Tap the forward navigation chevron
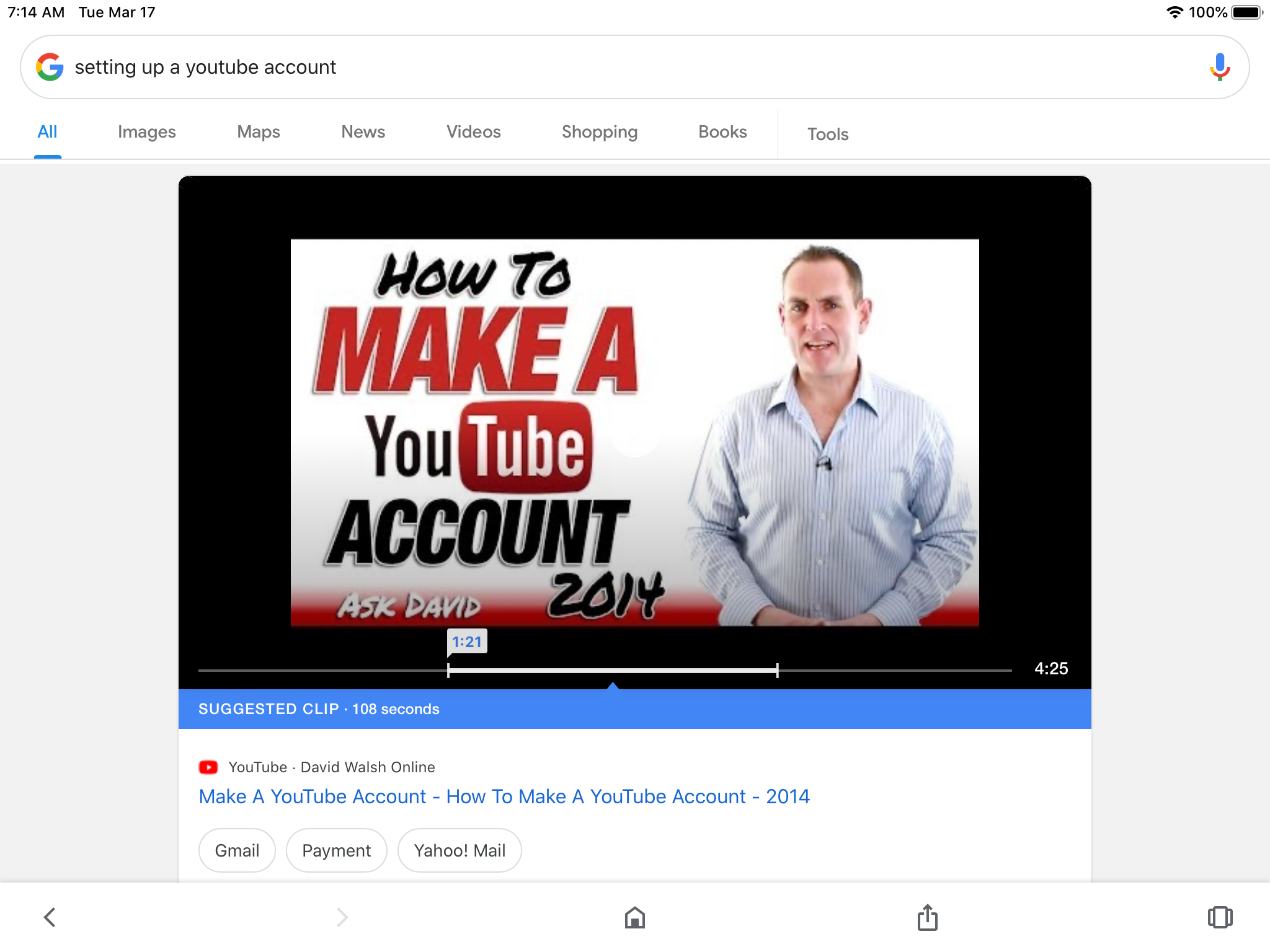Image resolution: width=1270 pixels, height=952 pixels. pos(342,917)
